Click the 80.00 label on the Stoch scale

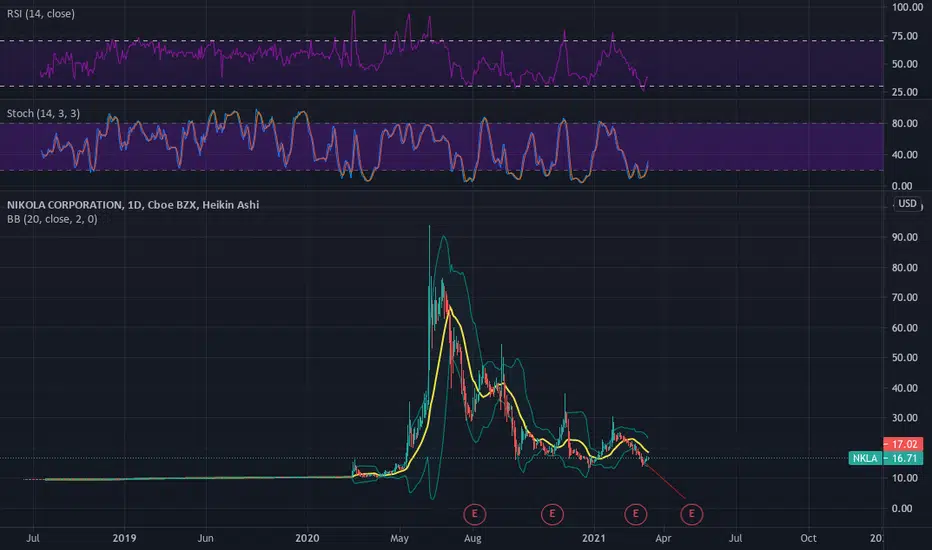pyautogui.click(x=905, y=124)
